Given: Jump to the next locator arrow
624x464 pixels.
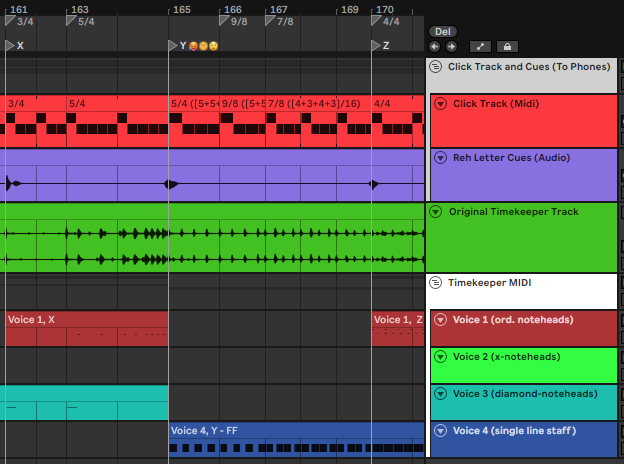Looking at the screenshot, I should [x=451, y=47].
